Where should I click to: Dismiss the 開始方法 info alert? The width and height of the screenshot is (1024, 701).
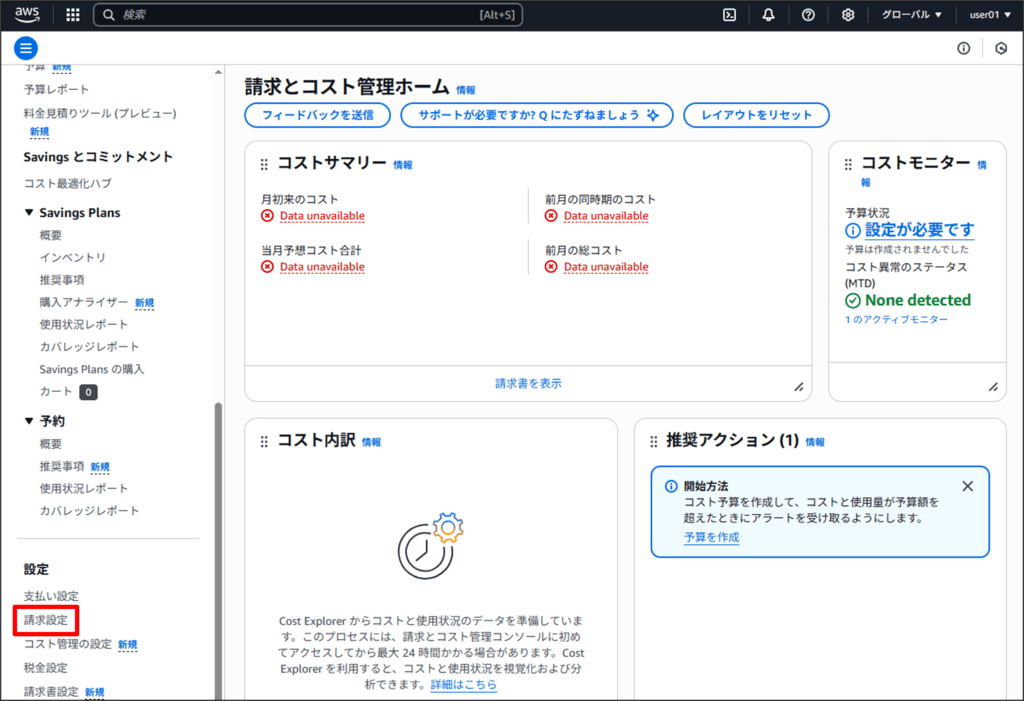click(x=968, y=486)
